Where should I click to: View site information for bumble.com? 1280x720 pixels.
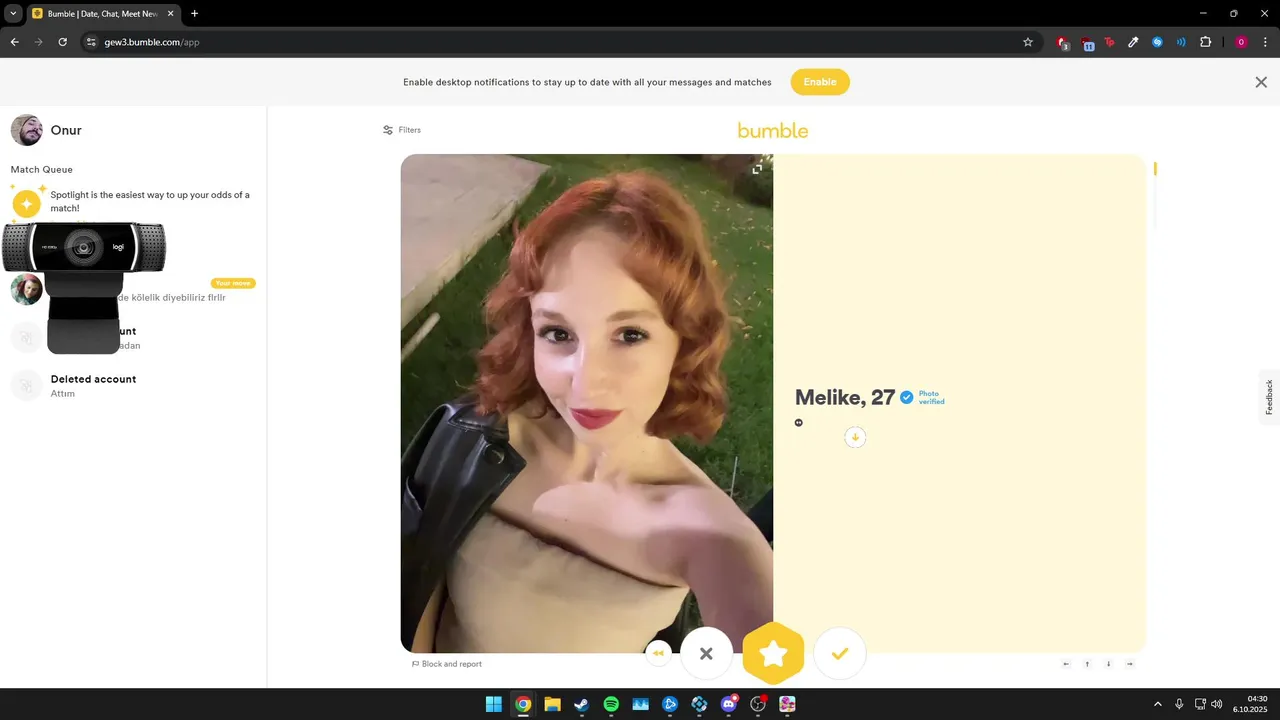coord(90,42)
